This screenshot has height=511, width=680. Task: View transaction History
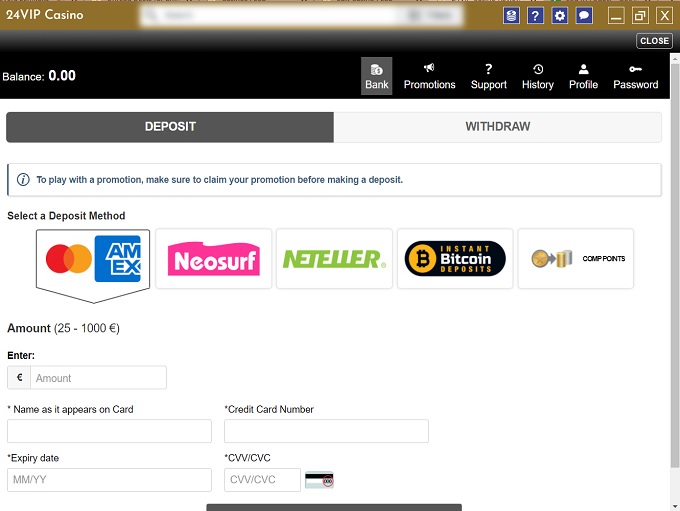pos(537,76)
